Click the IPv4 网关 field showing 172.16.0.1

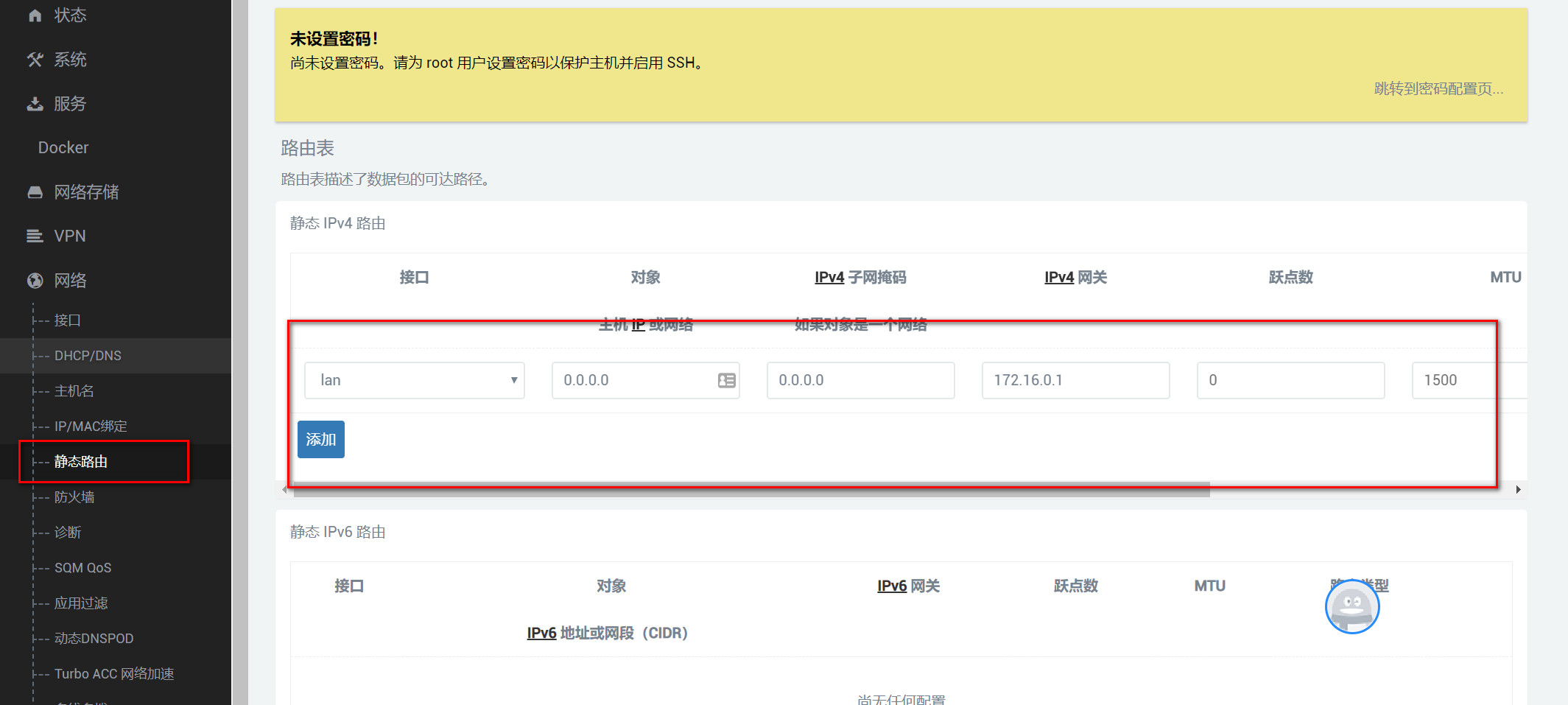click(x=1075, y=380)
